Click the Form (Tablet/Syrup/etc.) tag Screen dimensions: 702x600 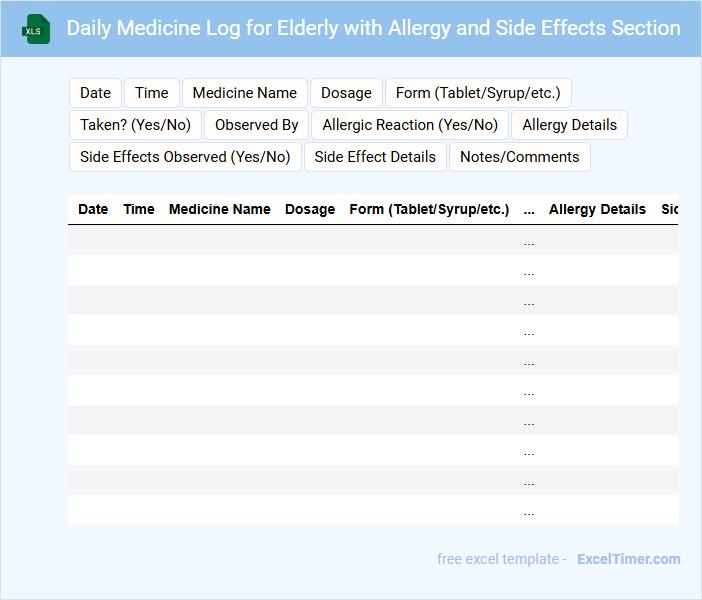coord(478,93)
